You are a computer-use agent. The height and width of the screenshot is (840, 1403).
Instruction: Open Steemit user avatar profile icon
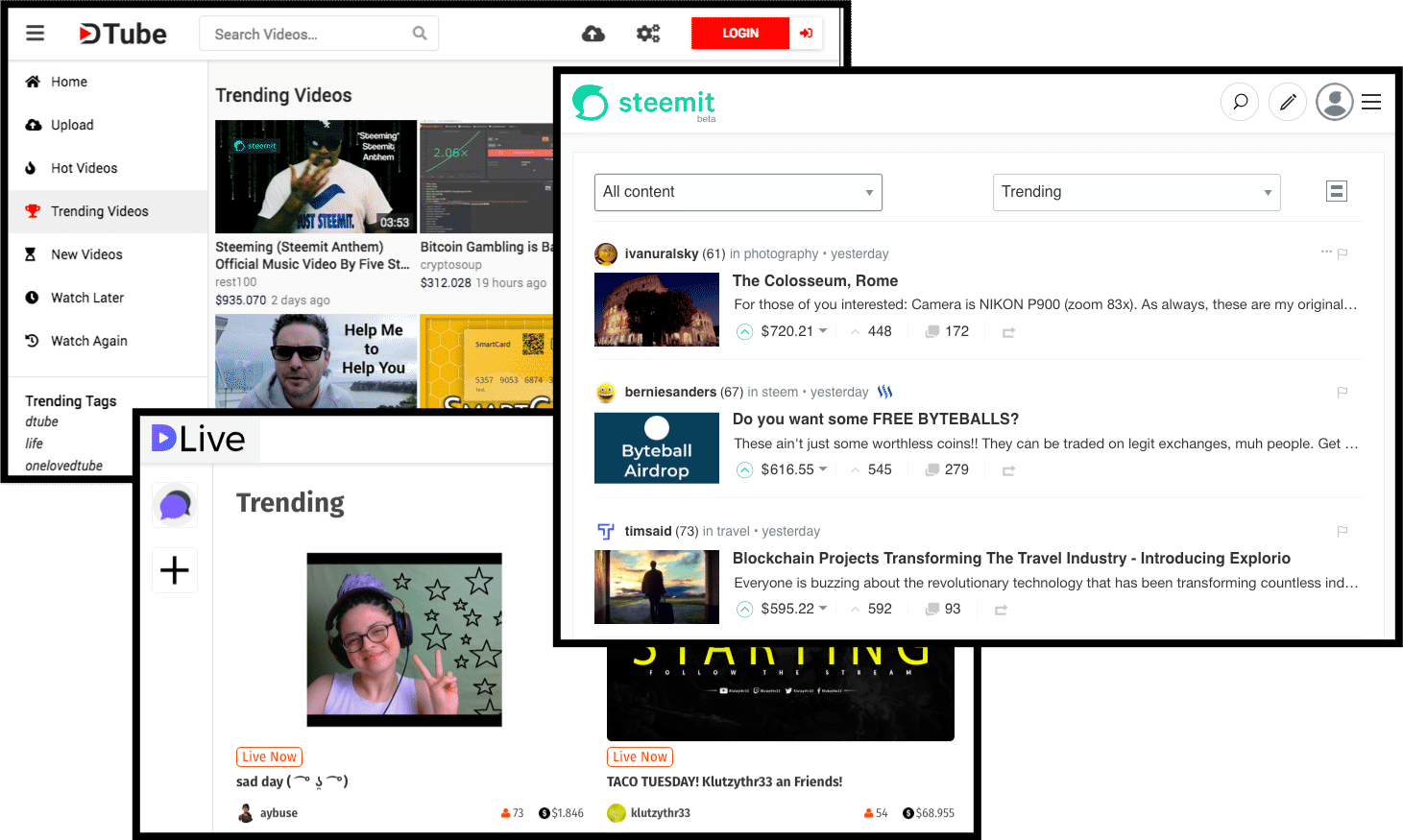pyautogui.click(x=1335, y=101)
